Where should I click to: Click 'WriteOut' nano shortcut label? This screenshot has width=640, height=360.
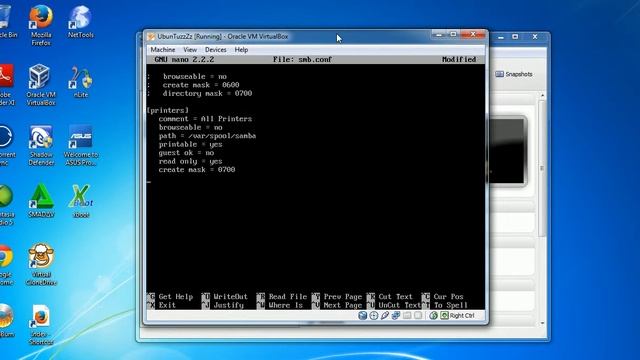click(230, 297)
